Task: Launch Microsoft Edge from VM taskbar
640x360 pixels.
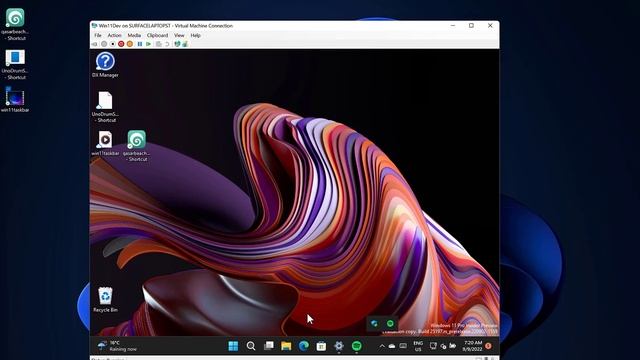Action: (304, 346)
